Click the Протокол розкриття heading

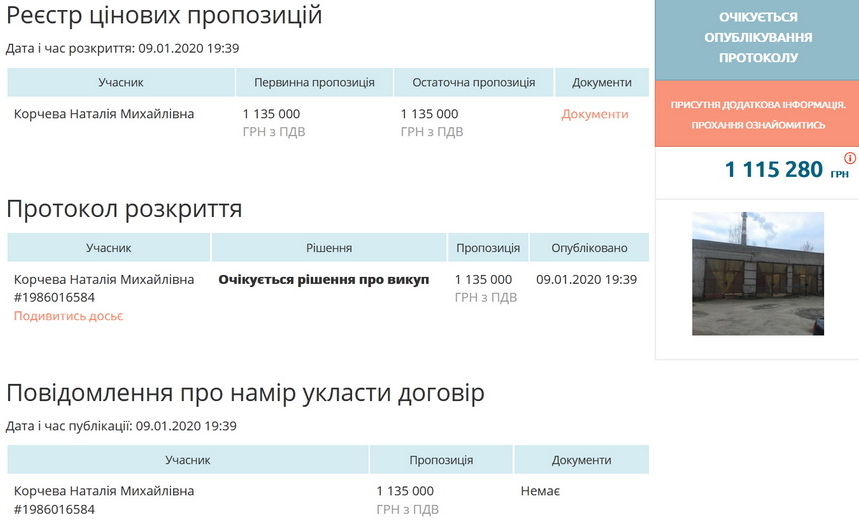[124, 209]
